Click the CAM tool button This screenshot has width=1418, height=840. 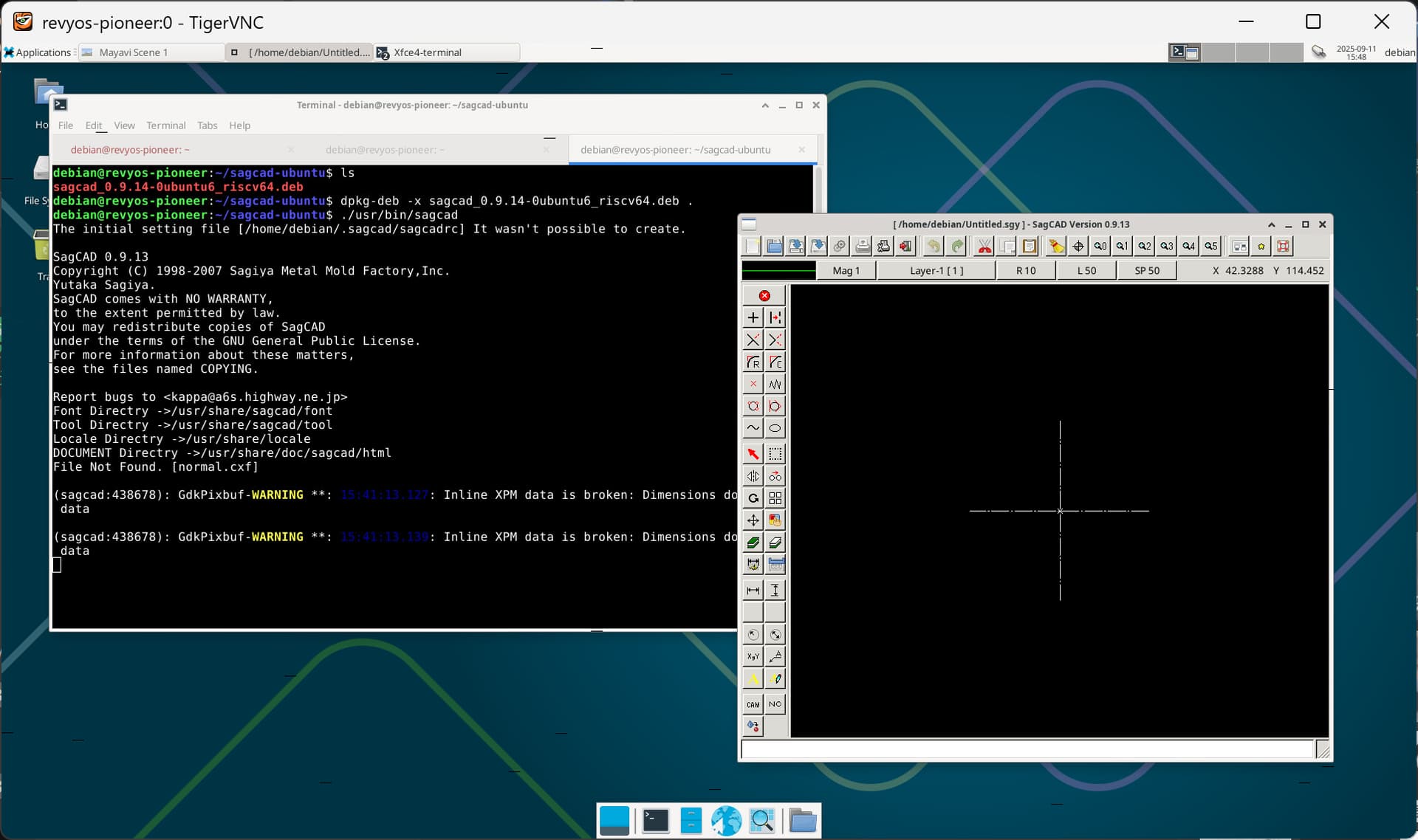753,704
